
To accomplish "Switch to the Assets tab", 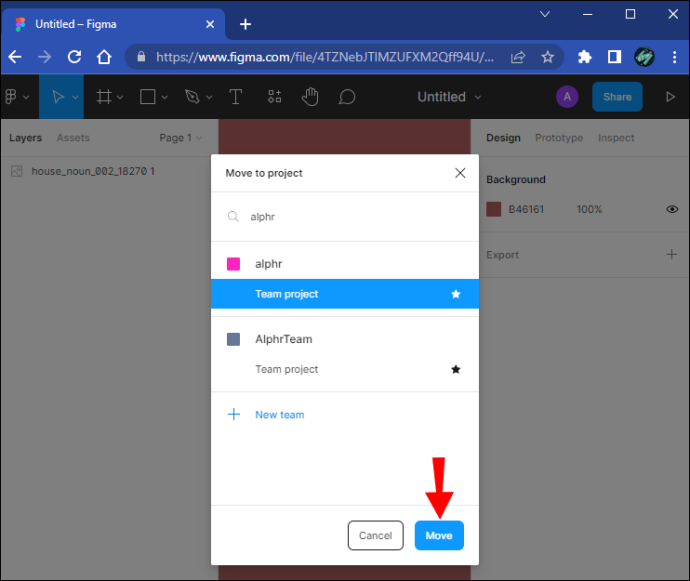I will (73, 138).
